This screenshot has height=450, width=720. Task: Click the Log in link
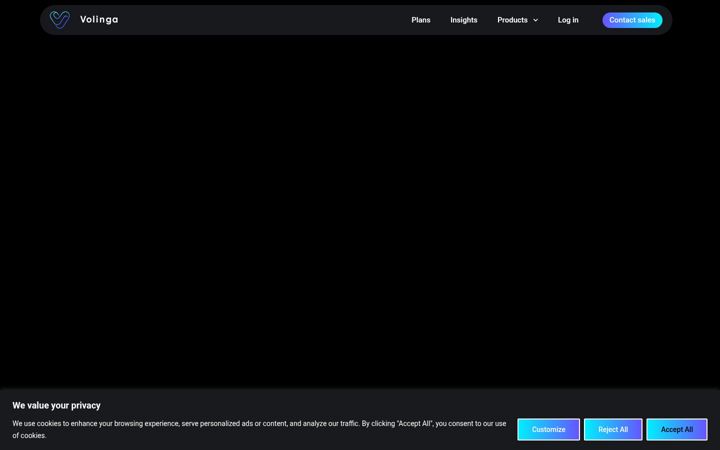click(568, 20)
